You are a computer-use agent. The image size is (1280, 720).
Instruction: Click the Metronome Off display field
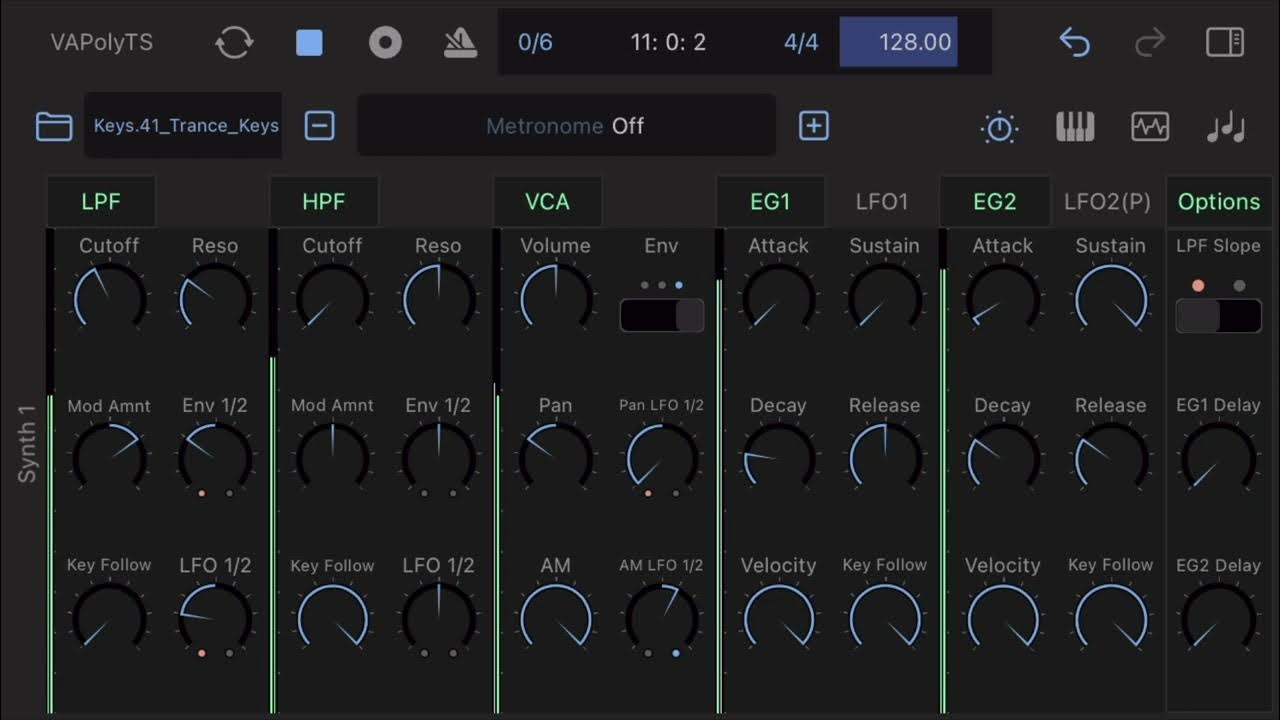coord(566,126)
